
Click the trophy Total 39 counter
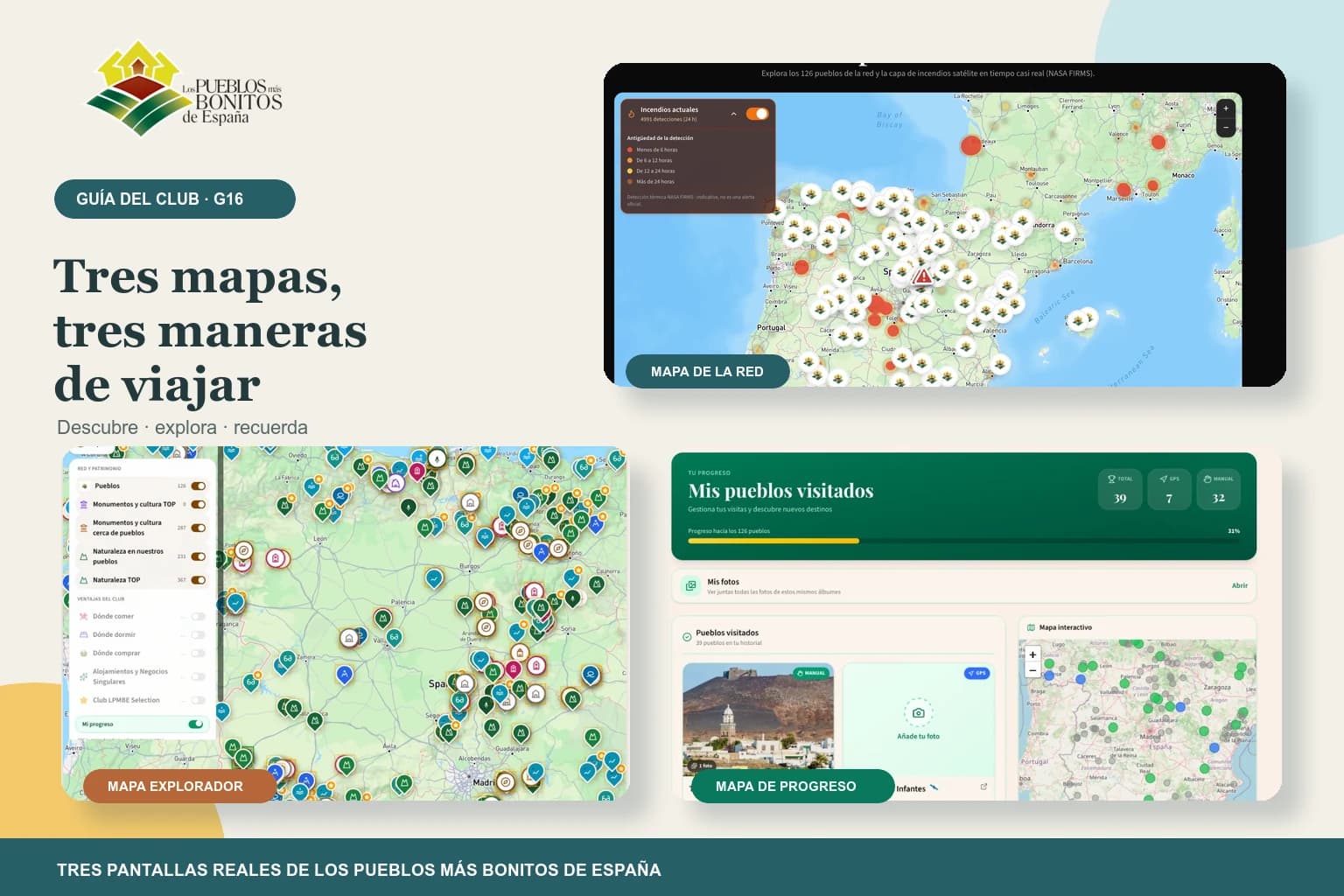pyautogui.click(x=1120, y=489)
